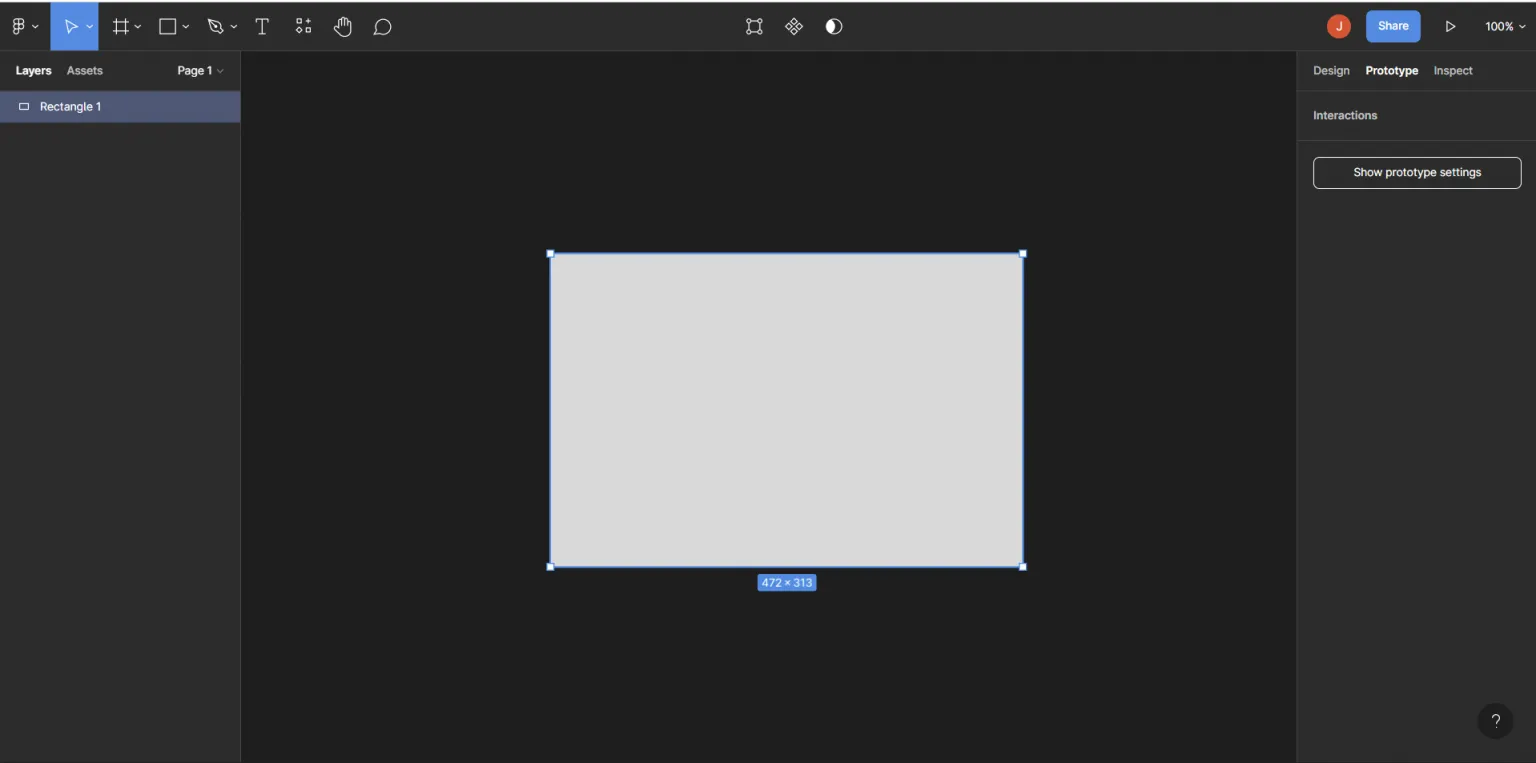Viewport: 1536px width, 763px height.
Task: Click the Create component icon
Action: [x=794, y=26]
